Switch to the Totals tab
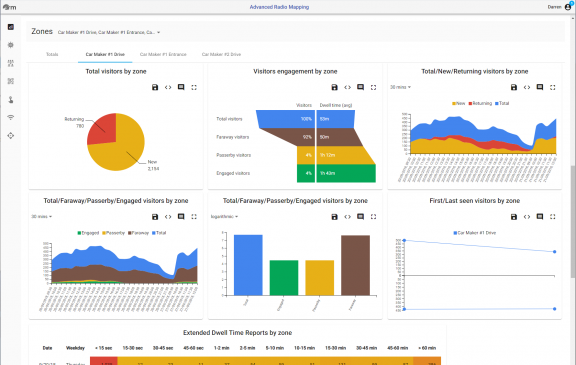Viewport: 576px width, 365px height. click(52, 54)
